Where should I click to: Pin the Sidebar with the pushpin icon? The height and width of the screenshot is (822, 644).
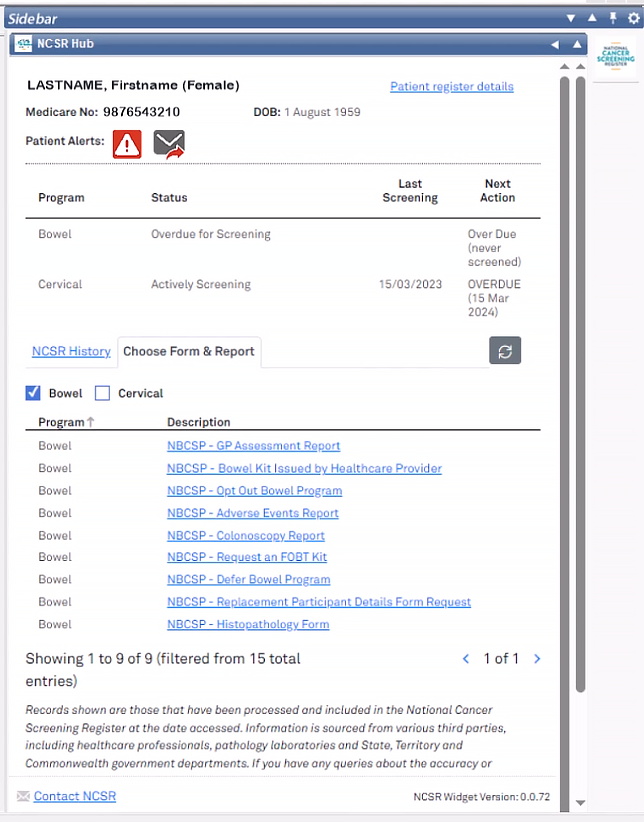pos(613,18)
